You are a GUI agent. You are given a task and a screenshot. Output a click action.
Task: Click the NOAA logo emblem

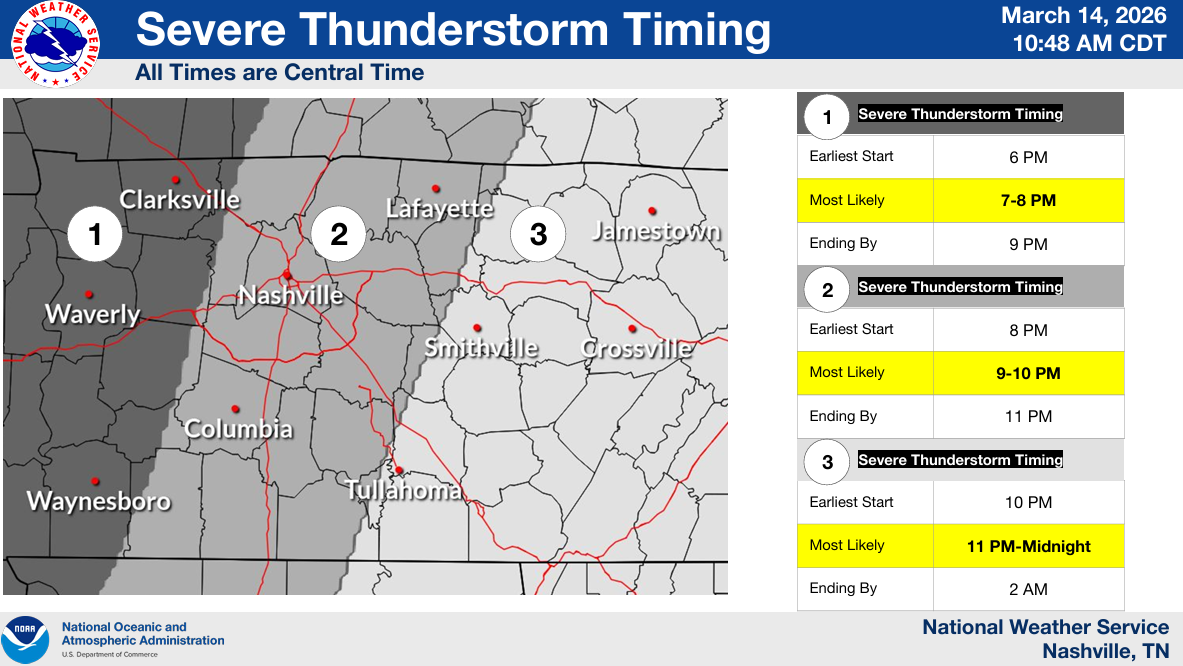(25, 640)
